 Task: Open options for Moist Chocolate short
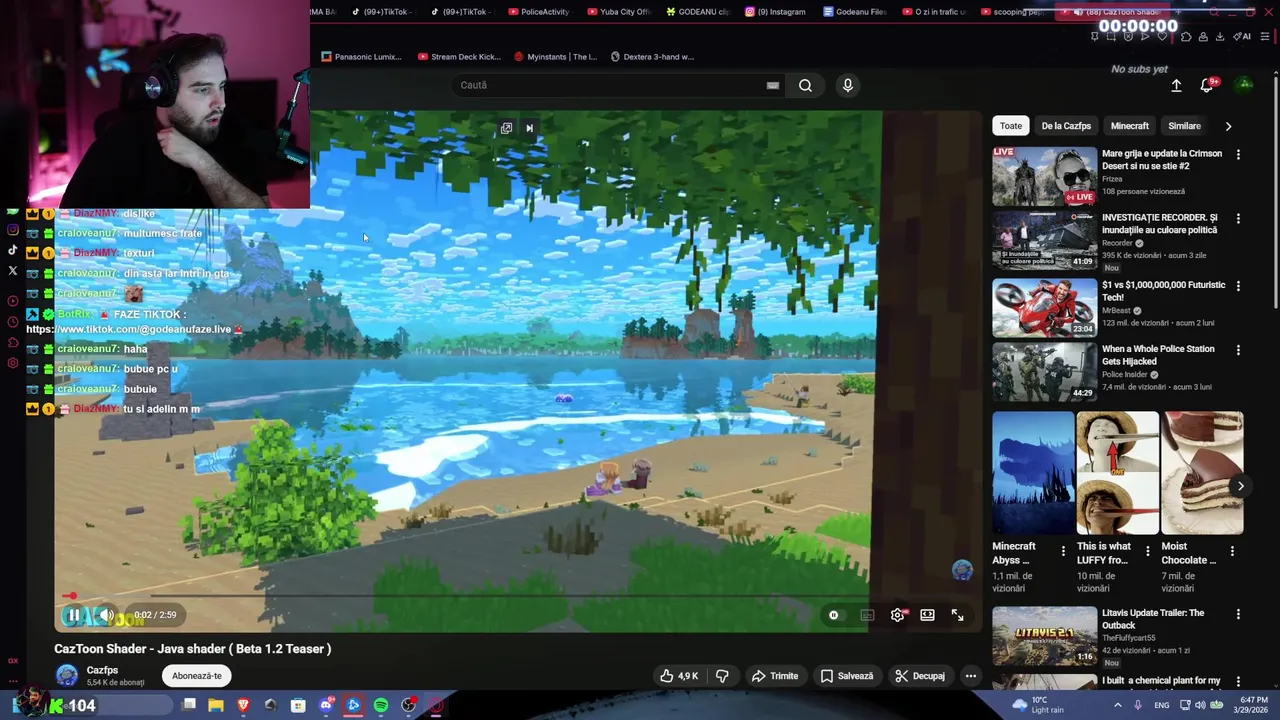point(1232,550)
